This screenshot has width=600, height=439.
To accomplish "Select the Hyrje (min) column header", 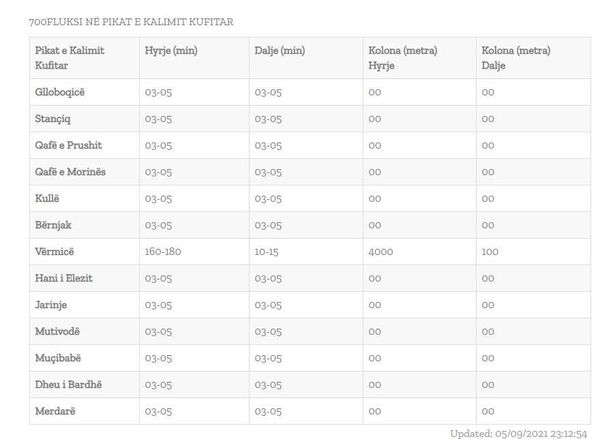I will (x=171, y=51).
